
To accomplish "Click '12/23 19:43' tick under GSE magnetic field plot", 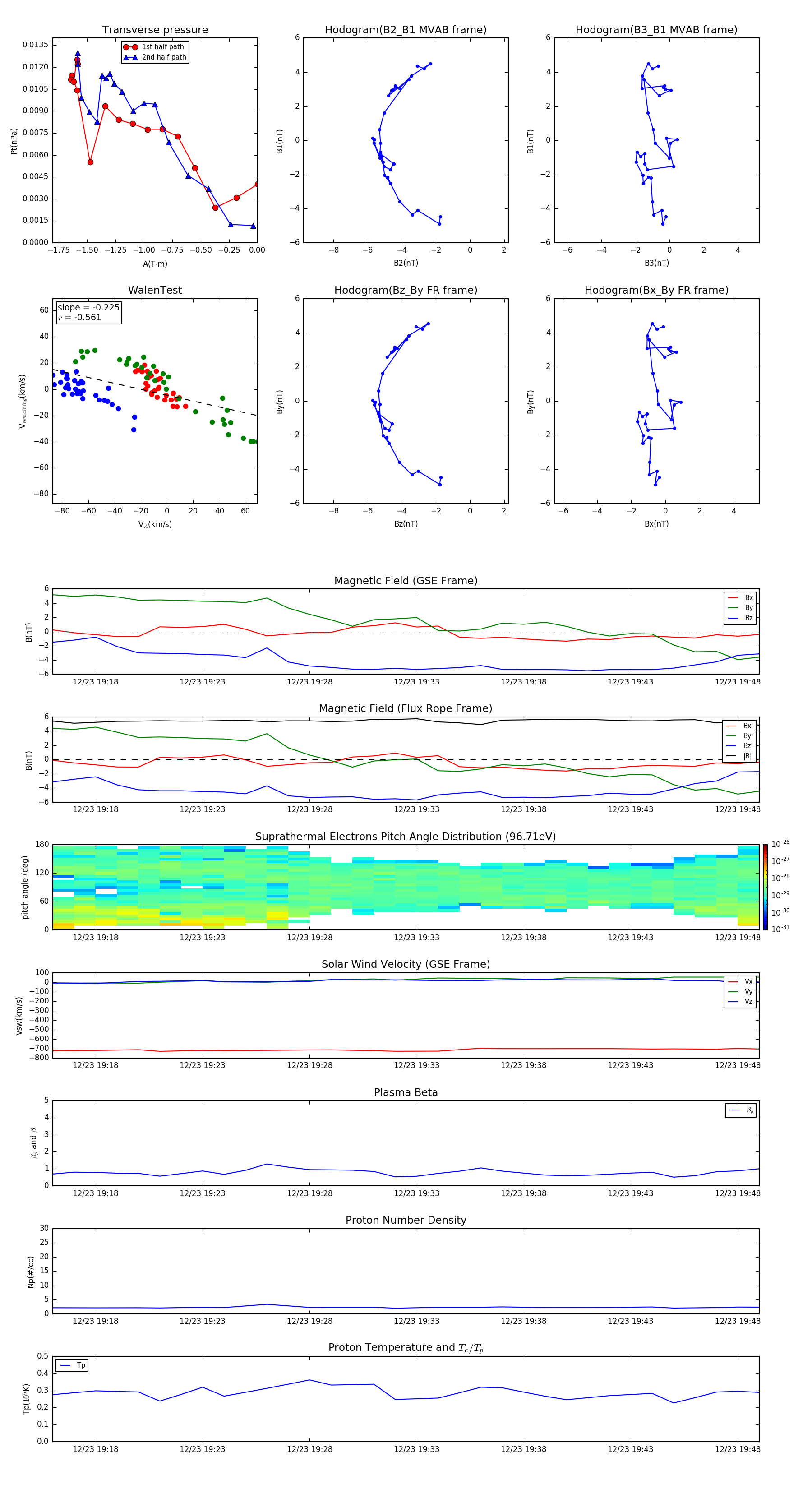I will coord(631,682).
